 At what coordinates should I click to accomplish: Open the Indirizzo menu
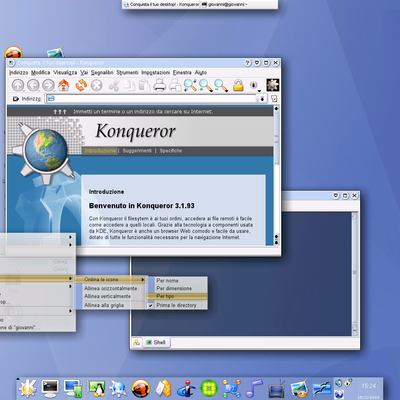point(18,72)
